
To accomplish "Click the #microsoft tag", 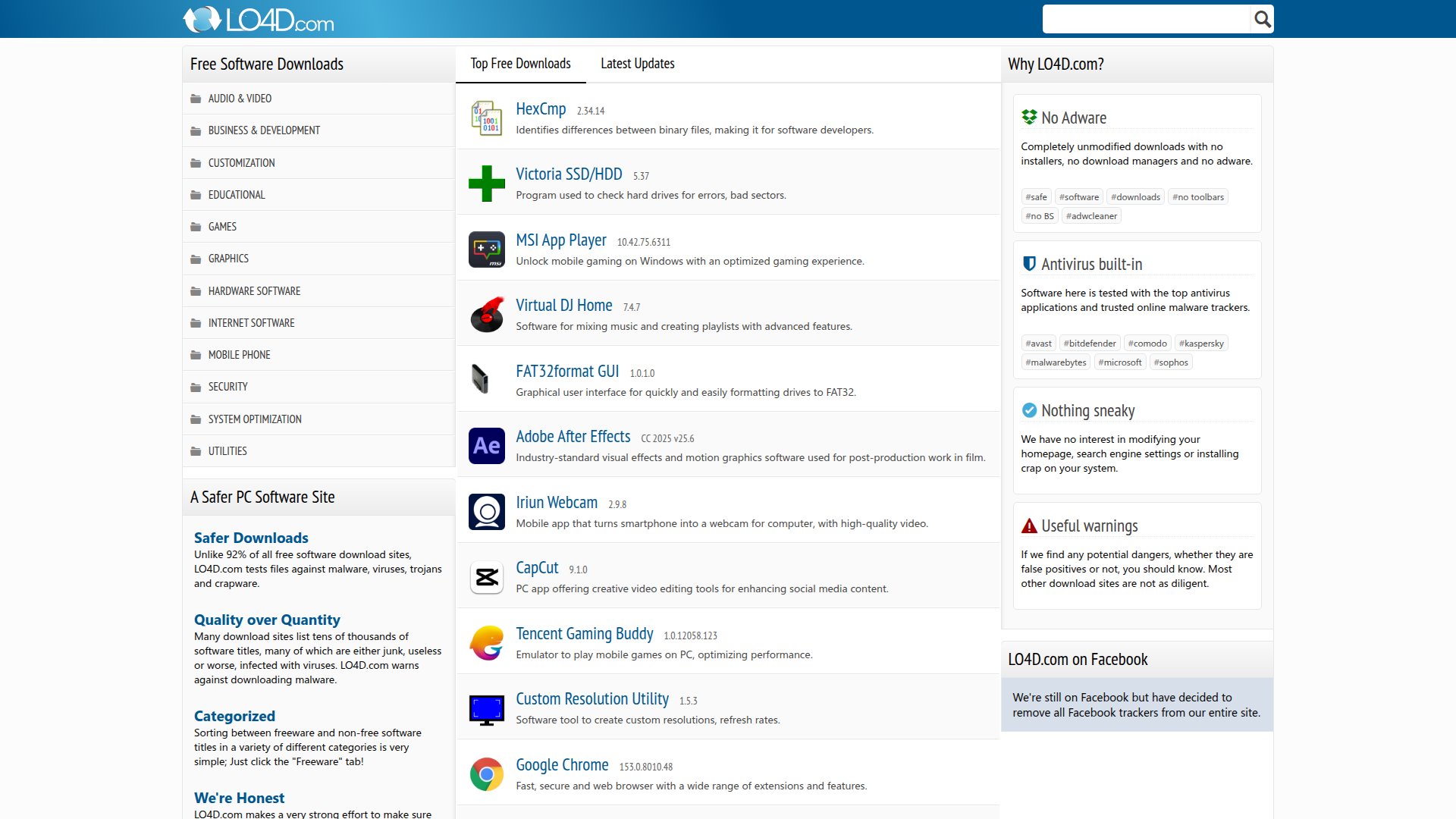I will point(1120,362).
